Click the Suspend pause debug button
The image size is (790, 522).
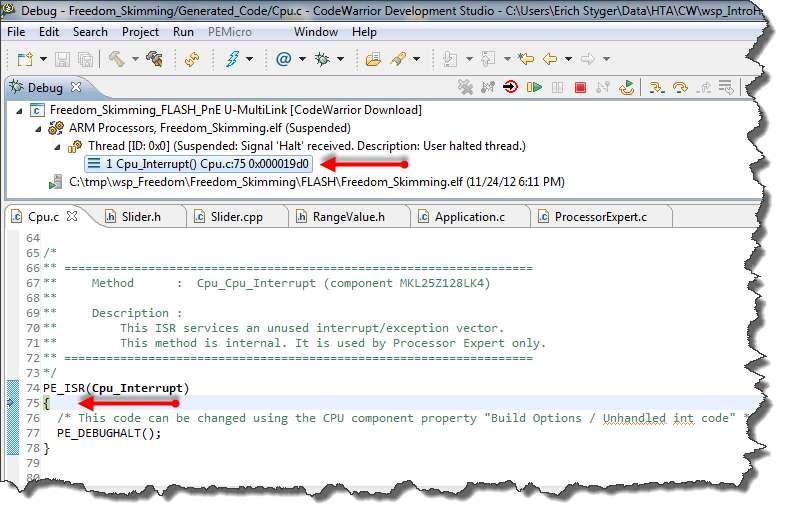(x=557, y=88)
